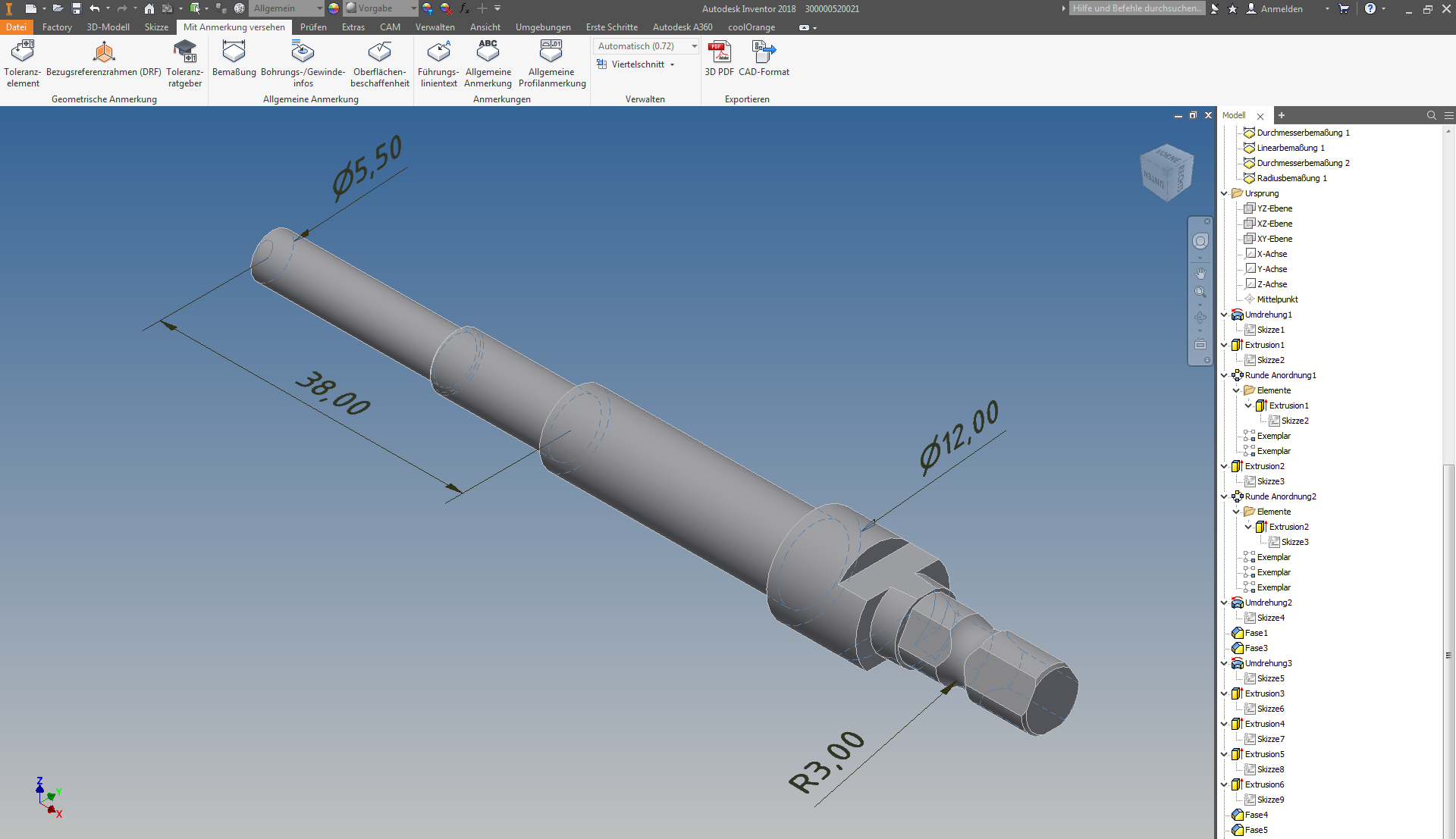Click the help search input field

pyautogui.click(x=1136, y=8)
